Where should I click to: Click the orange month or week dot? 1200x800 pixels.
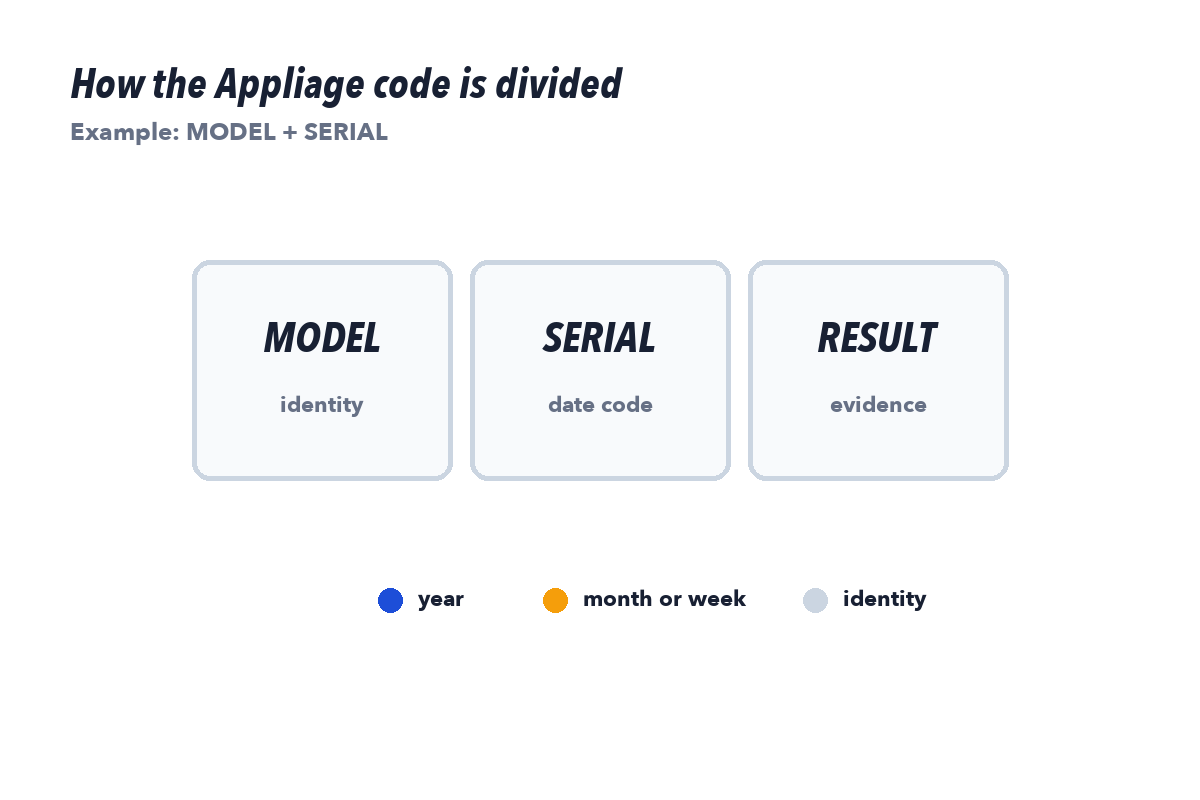tap(555, 600)
